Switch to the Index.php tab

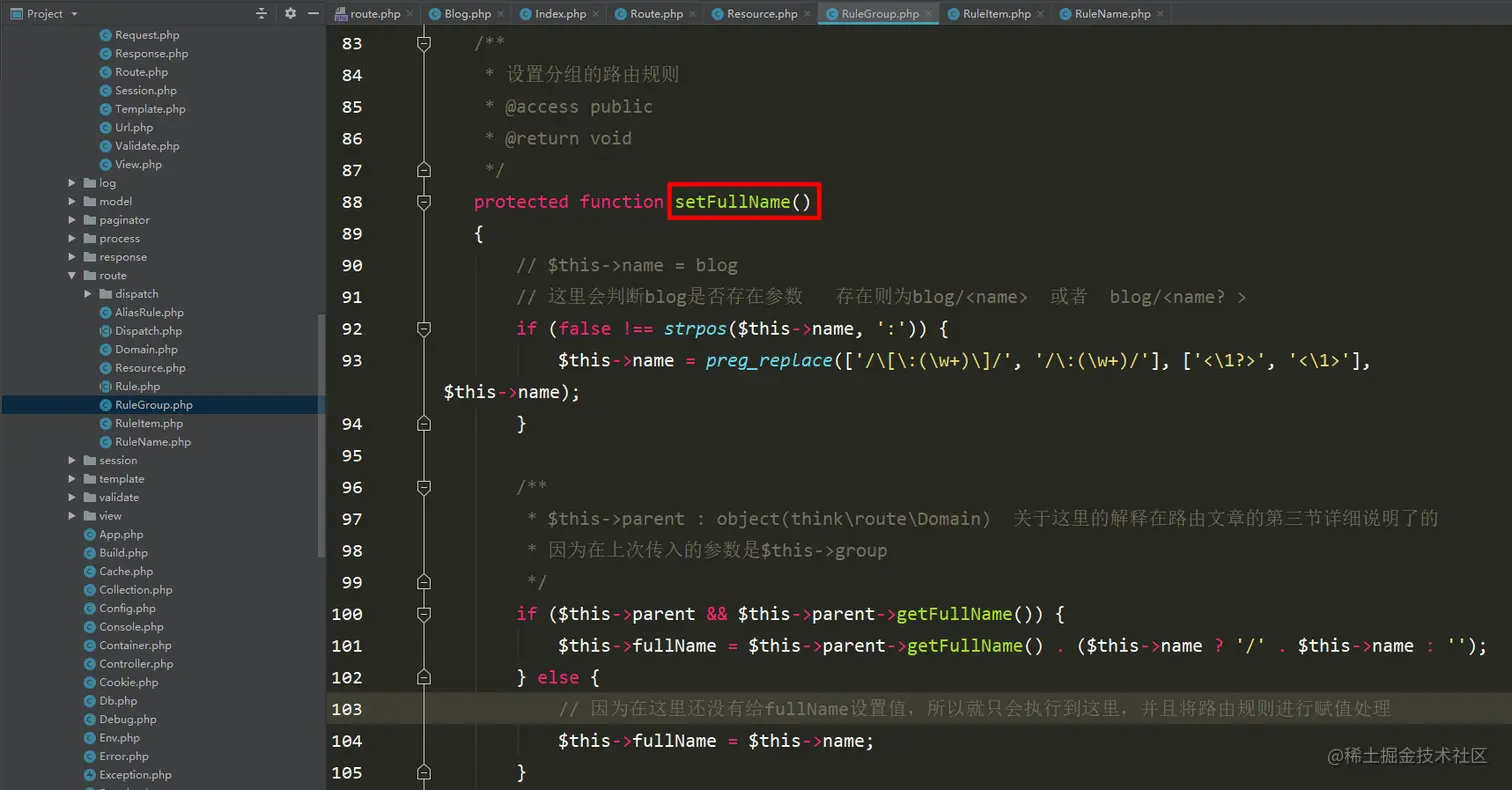tap(561, 14)
